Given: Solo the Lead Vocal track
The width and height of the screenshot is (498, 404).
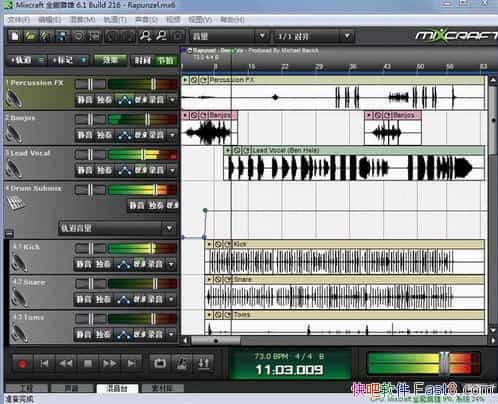Looking at the screenshot, I should click(104, 170).
